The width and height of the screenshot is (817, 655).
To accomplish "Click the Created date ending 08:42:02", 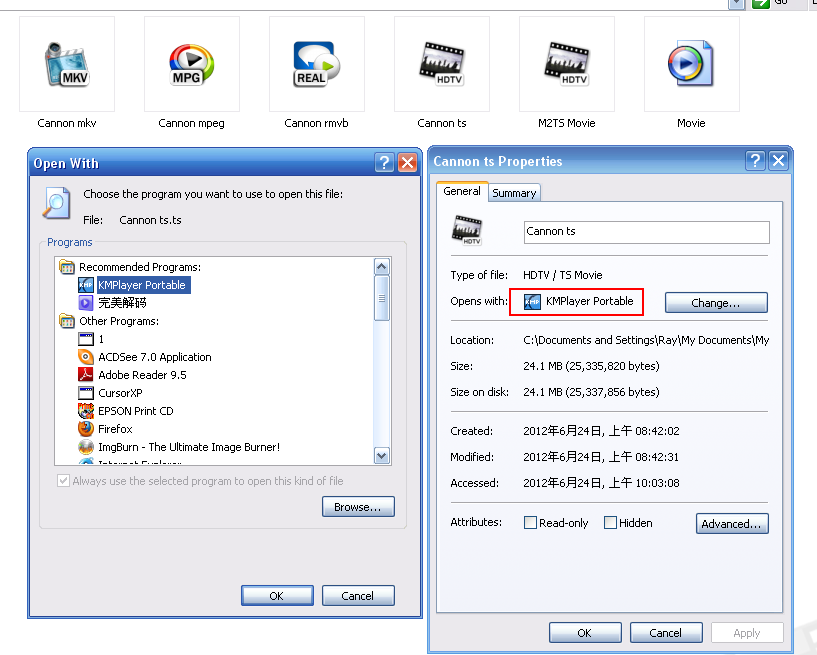I will 601,431.
